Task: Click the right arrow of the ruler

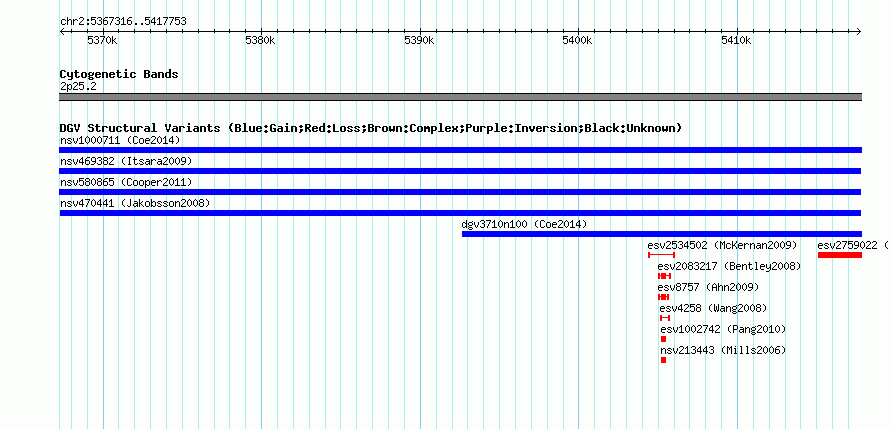Action: 859,31
